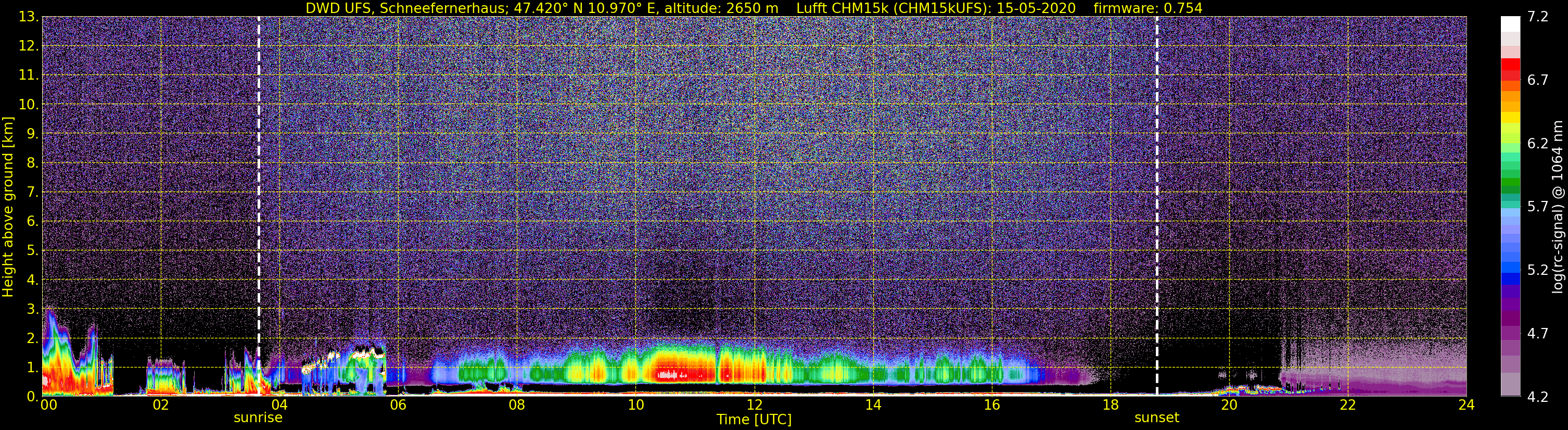Click the time axis tick label 06

(x=398, y=405)
